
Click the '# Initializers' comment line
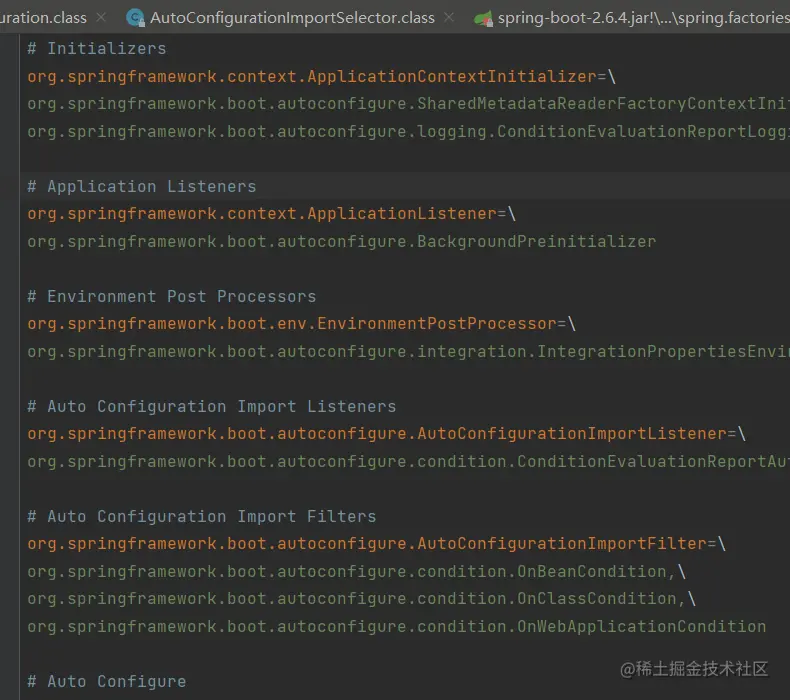tap(97, 48)
